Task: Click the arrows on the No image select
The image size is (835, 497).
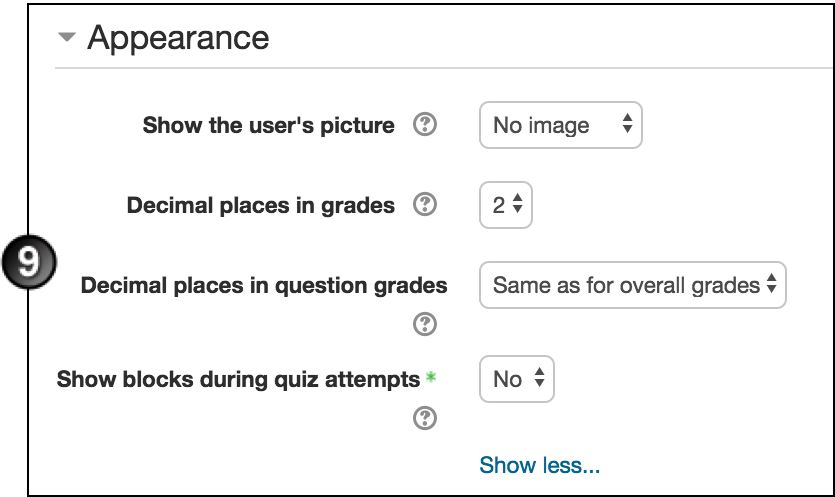Action: 627,124
